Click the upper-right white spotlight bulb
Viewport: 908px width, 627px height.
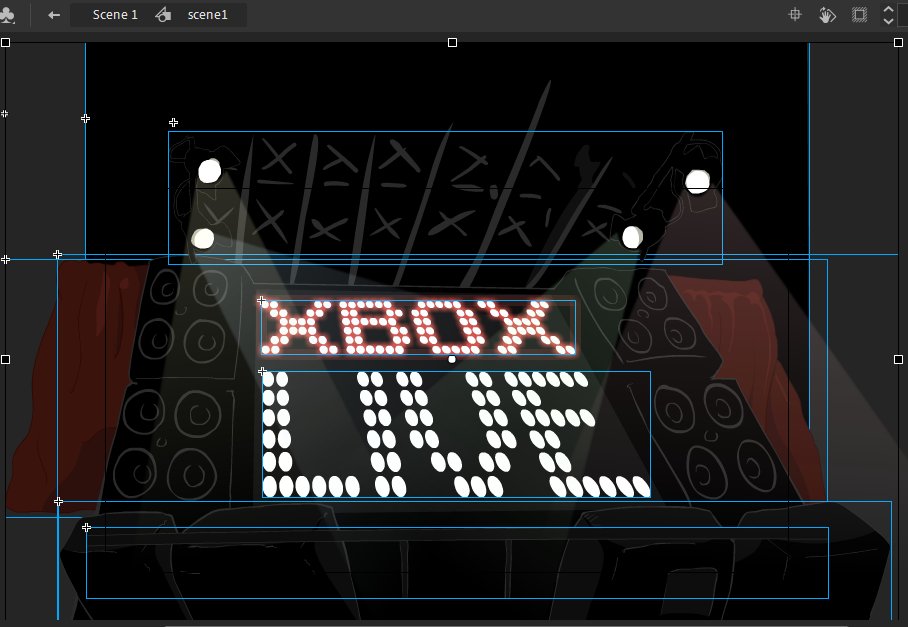[x=697, y=182]
